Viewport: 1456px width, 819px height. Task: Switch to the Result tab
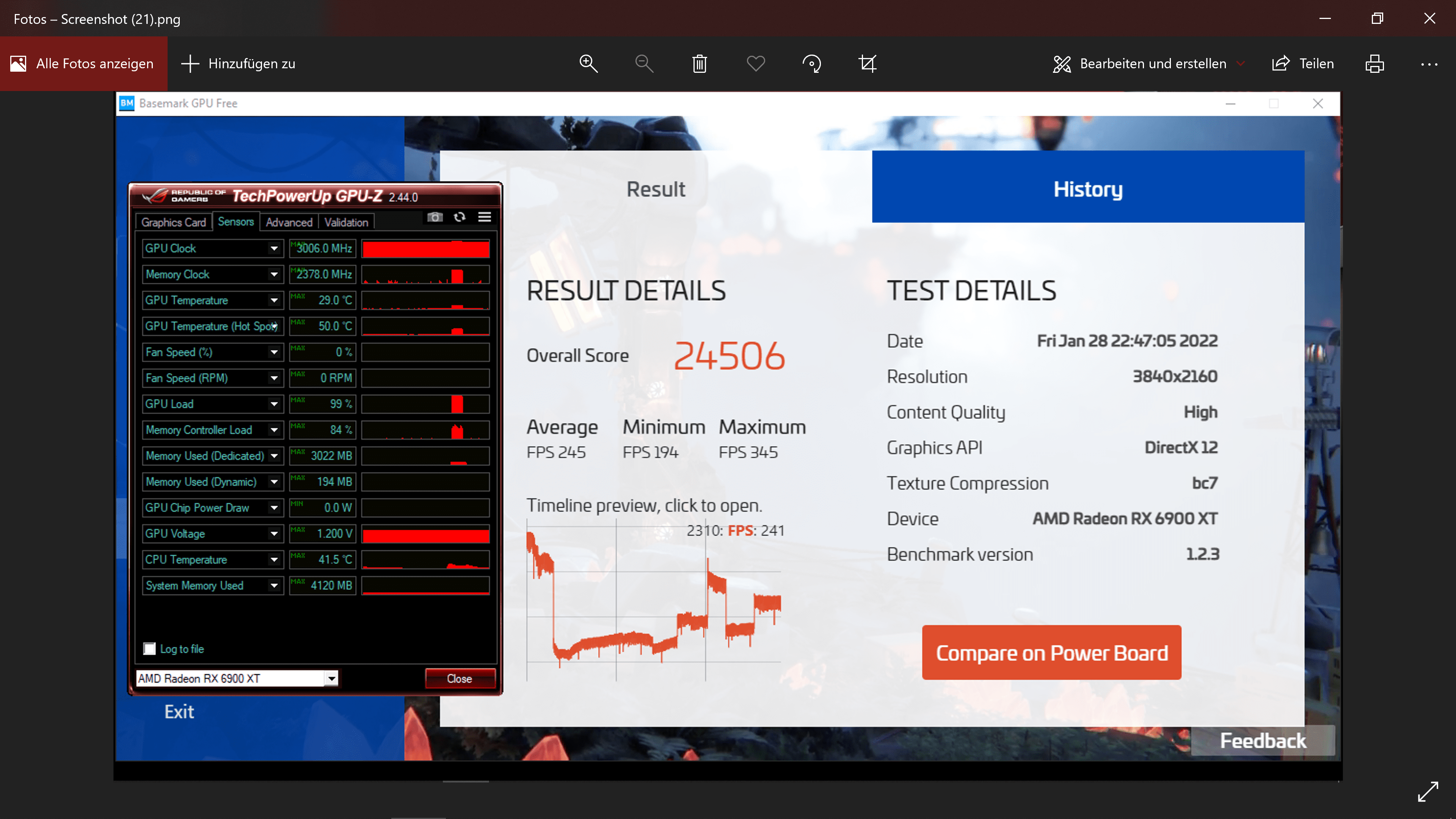[656, 189]
